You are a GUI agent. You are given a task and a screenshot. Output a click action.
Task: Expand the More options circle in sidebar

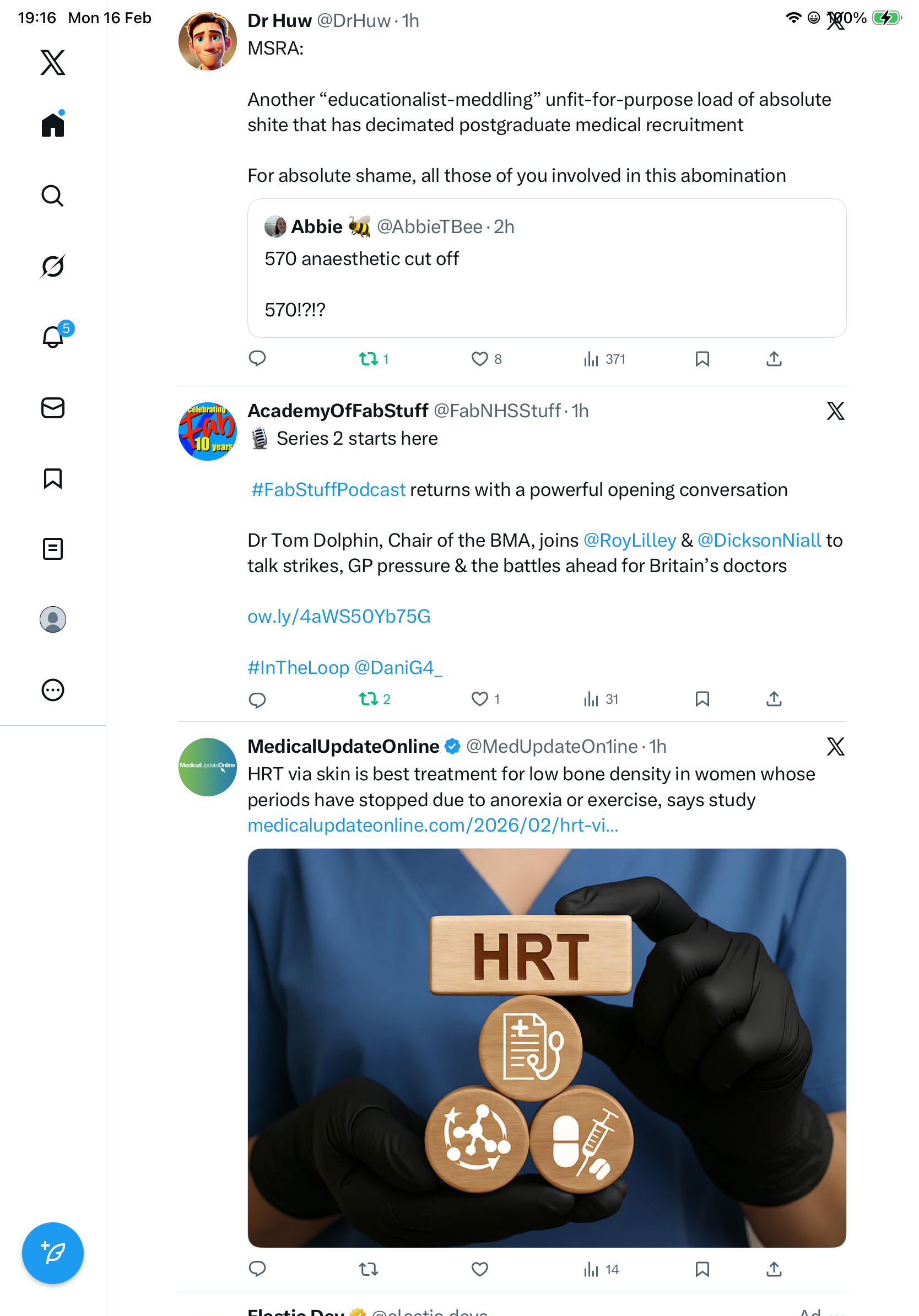tap(53, 689)
